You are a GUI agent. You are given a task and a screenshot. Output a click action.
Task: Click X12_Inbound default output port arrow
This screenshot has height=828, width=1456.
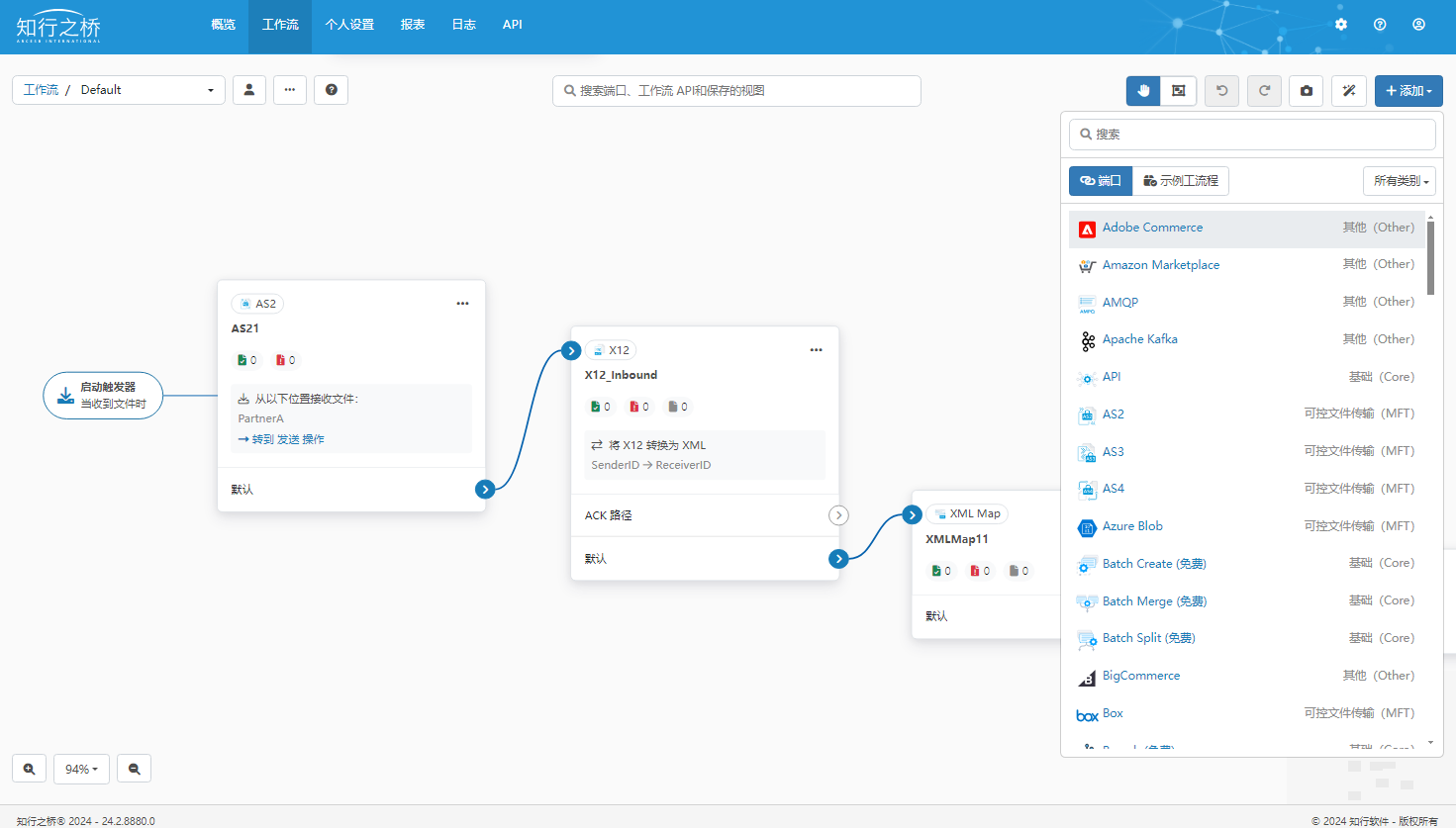(838, 559)
